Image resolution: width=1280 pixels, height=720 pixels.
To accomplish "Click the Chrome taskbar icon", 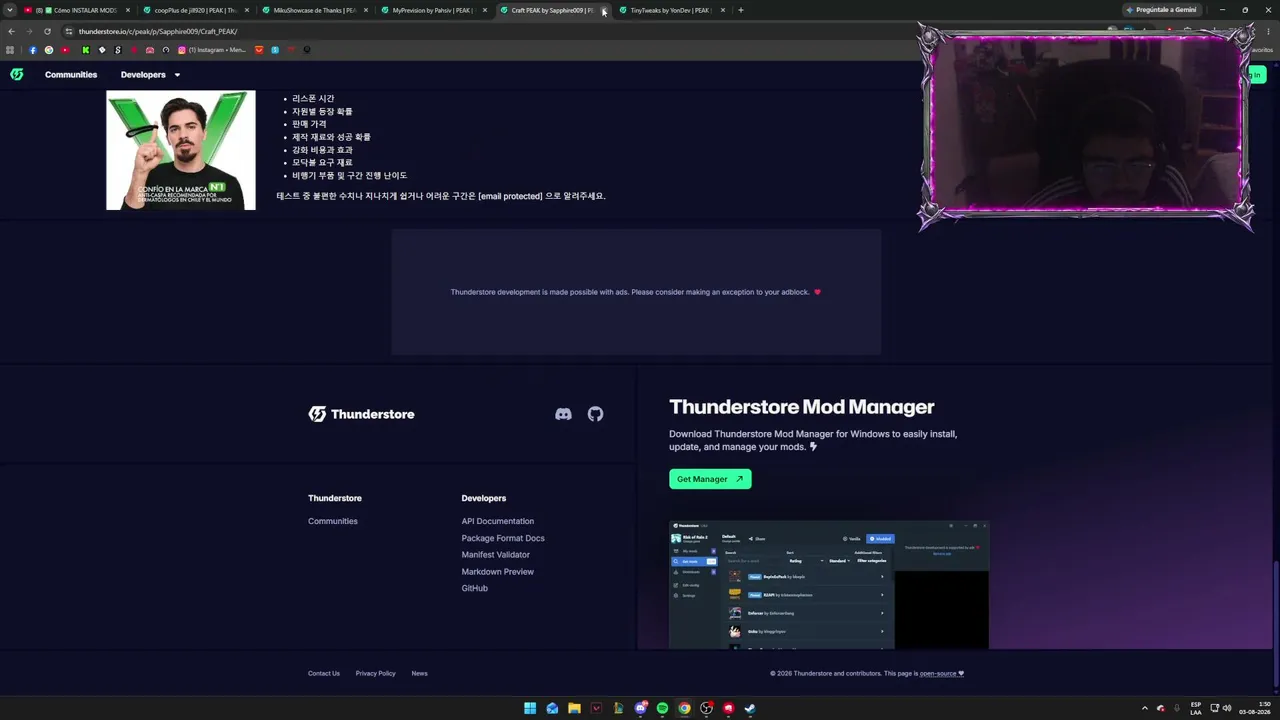I will 684,709.
